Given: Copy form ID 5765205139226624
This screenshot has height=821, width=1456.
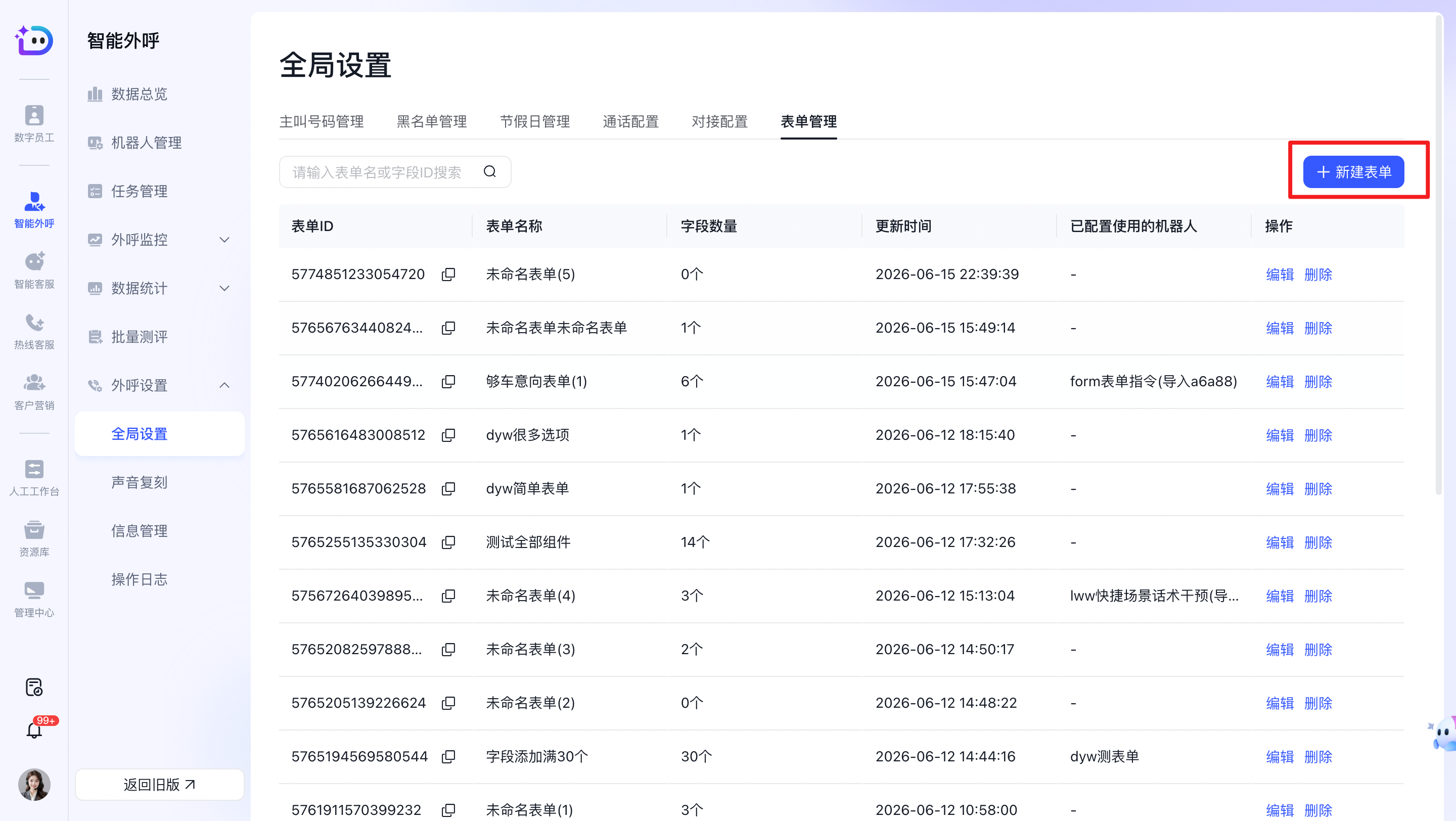Looking at the screenshot, I should pyautogui.click(x=448, y=703).
